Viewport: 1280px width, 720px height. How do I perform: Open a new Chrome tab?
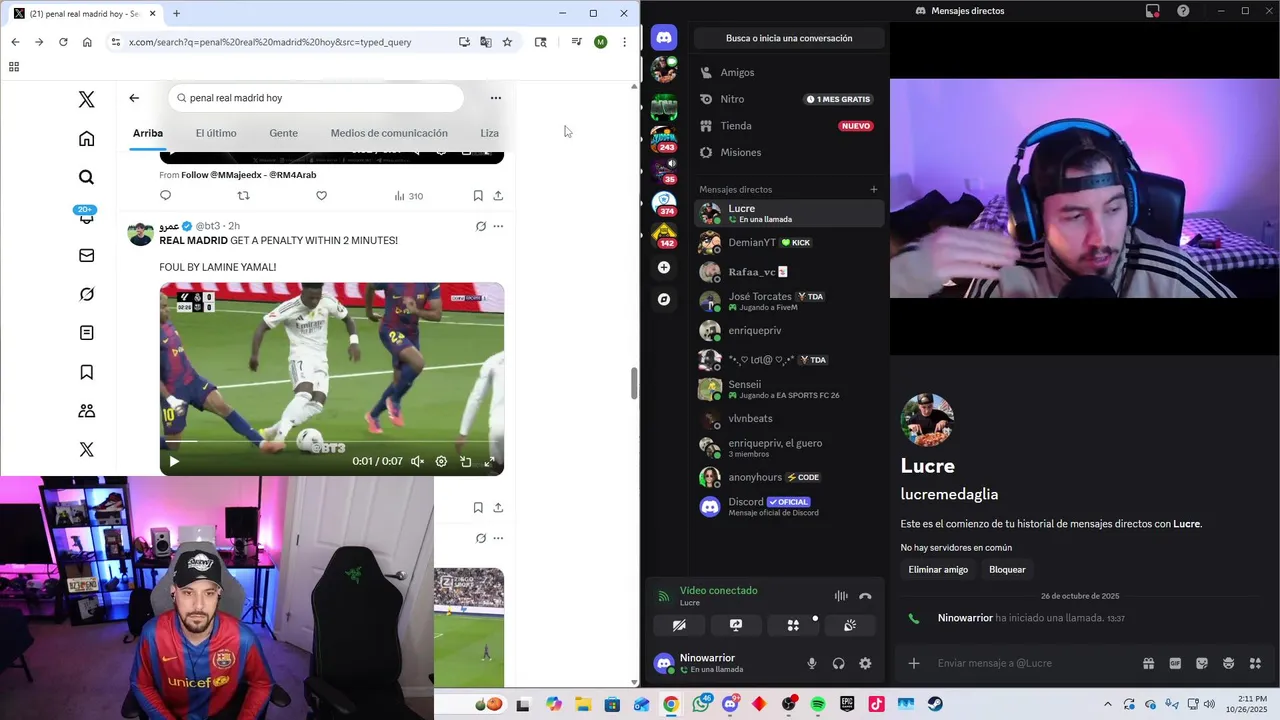[x=176, y=13]
